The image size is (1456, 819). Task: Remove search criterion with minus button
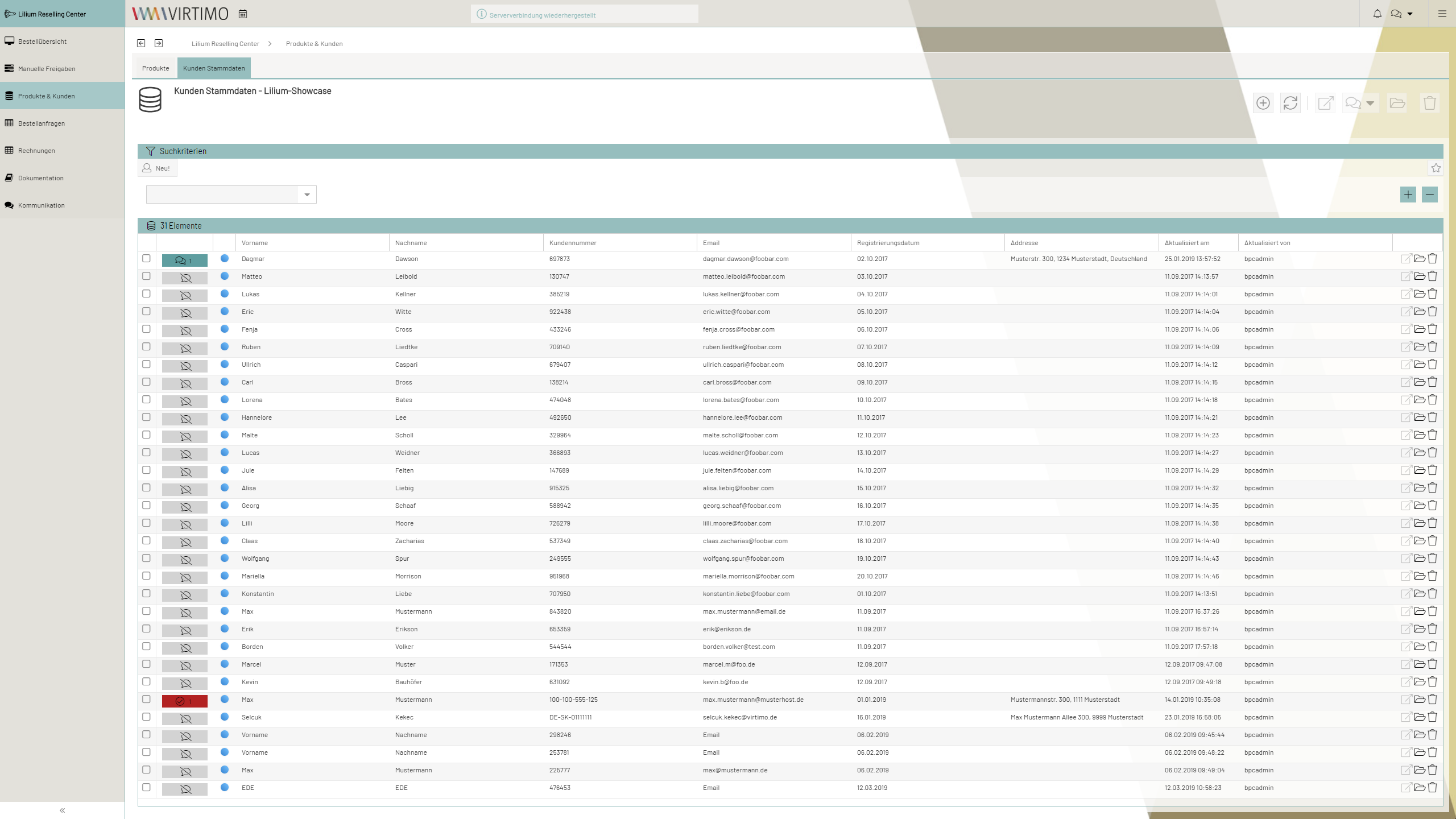[x=1430, y=195]
